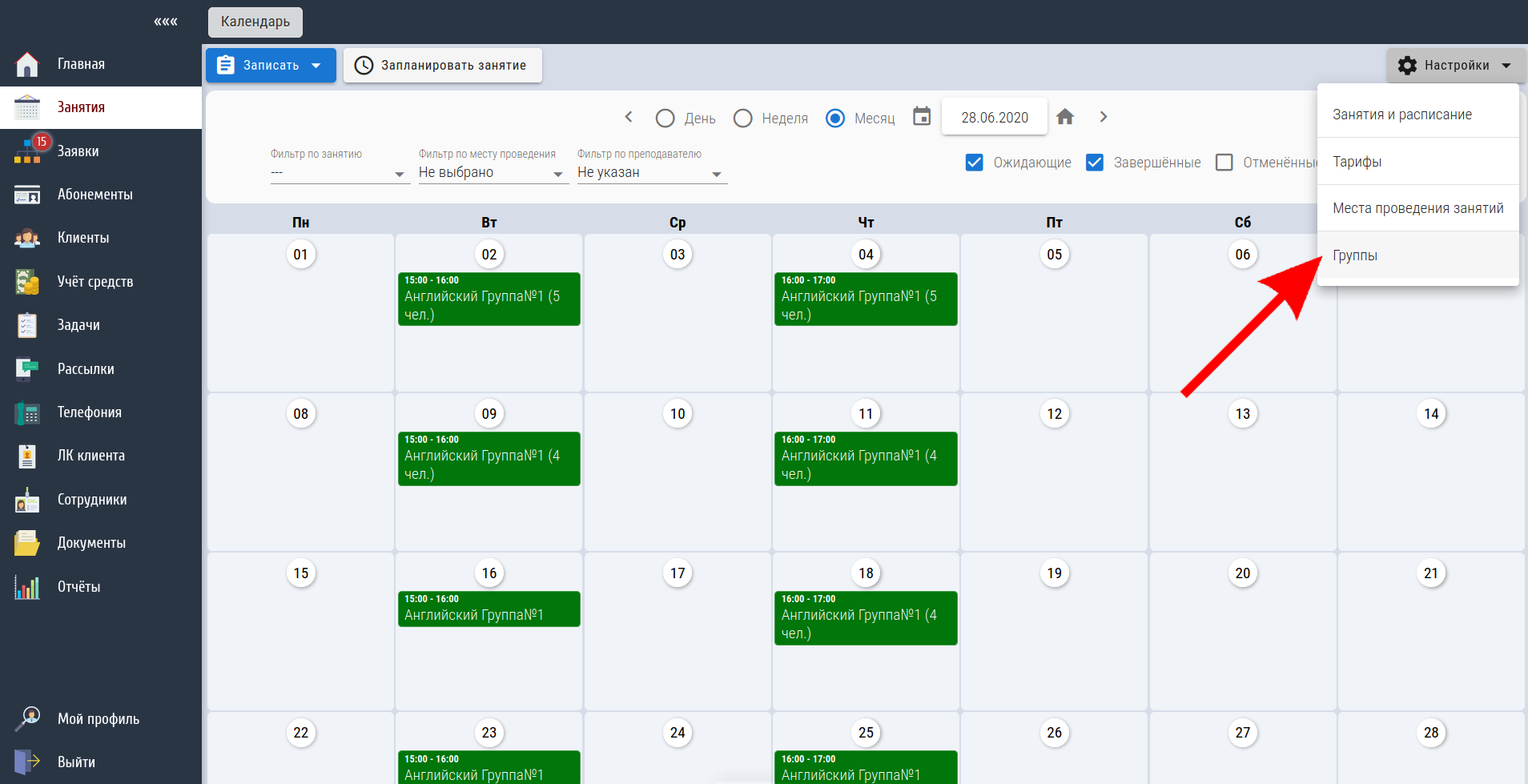Viewport: 1528px width, 784px height.
Task: Click the home icon to jump to today
Action: point(1065,117)
